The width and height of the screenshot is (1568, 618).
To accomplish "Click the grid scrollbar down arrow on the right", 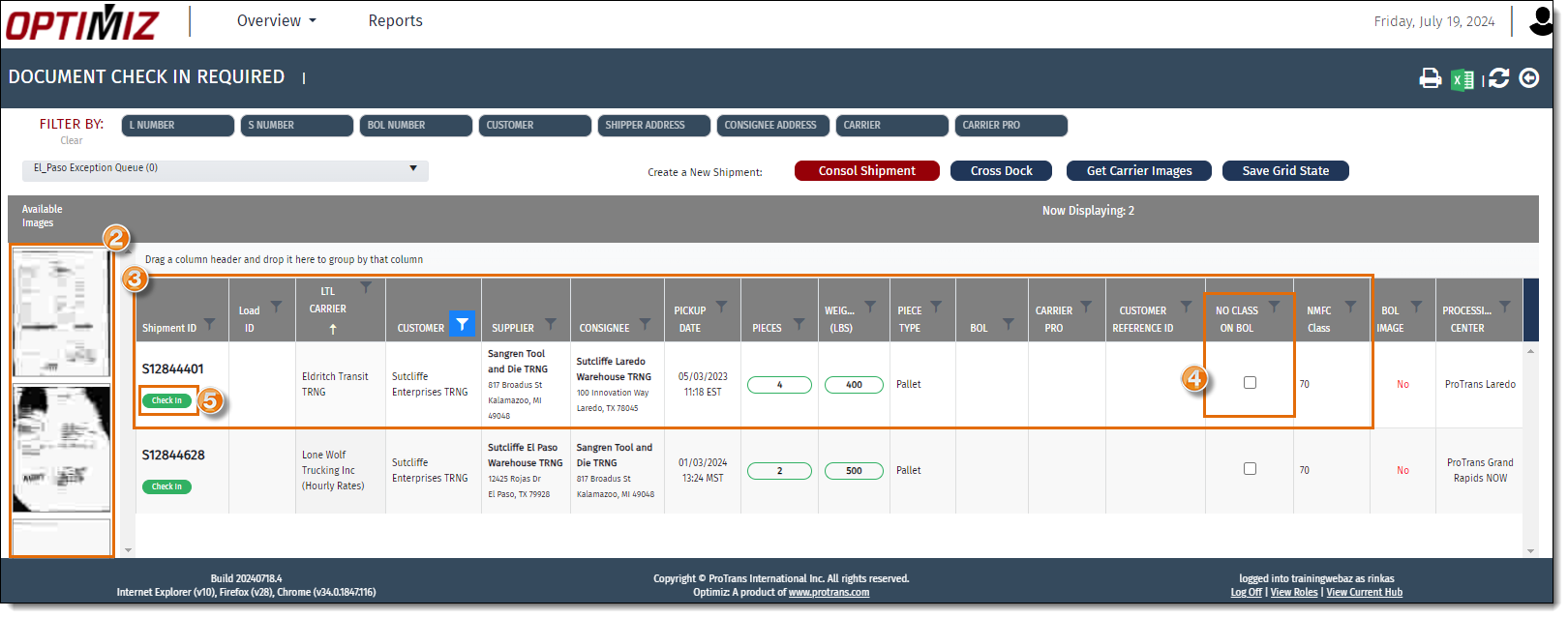I will [x=1530, y=551].
